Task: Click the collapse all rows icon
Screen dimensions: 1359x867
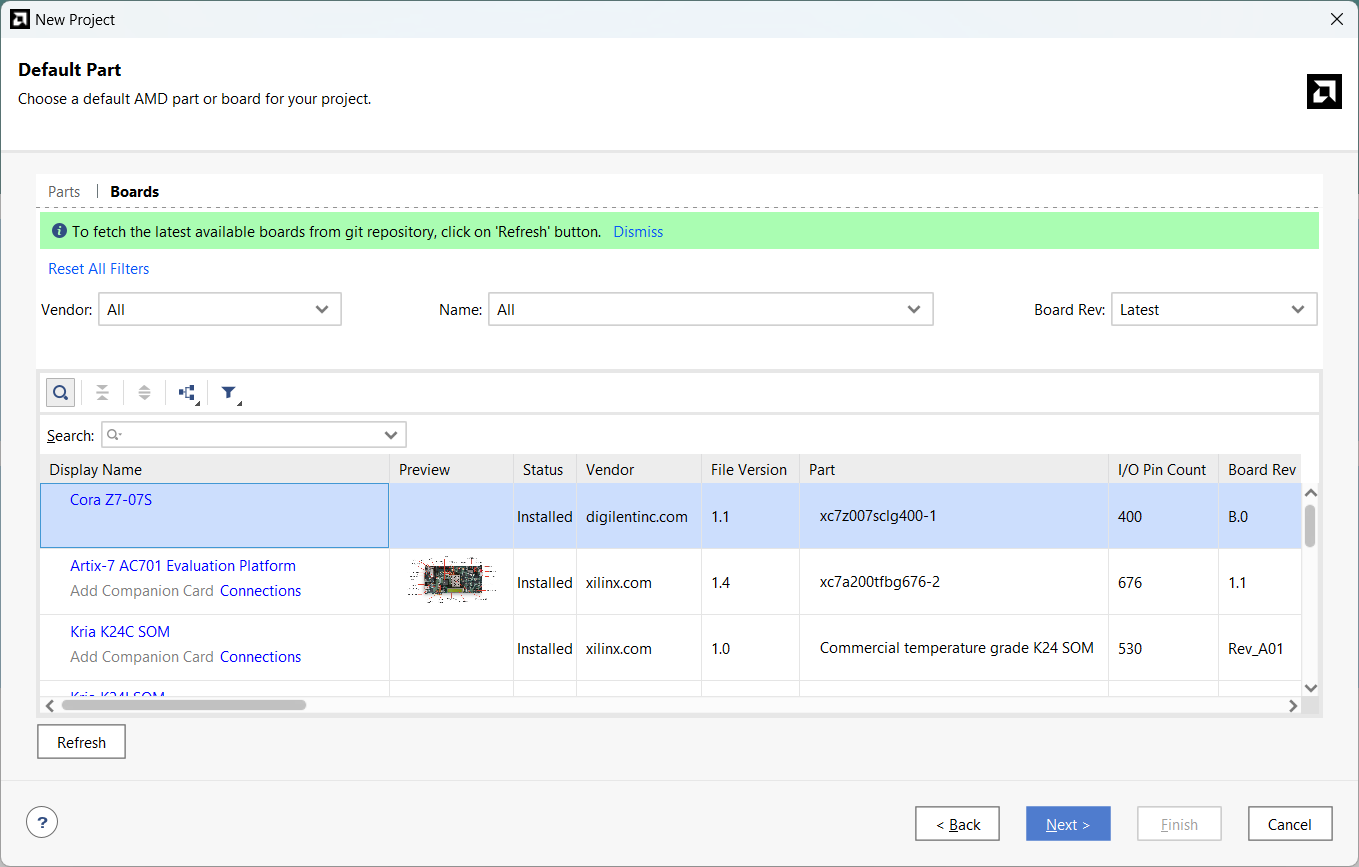Action: (x=102, y=393)
